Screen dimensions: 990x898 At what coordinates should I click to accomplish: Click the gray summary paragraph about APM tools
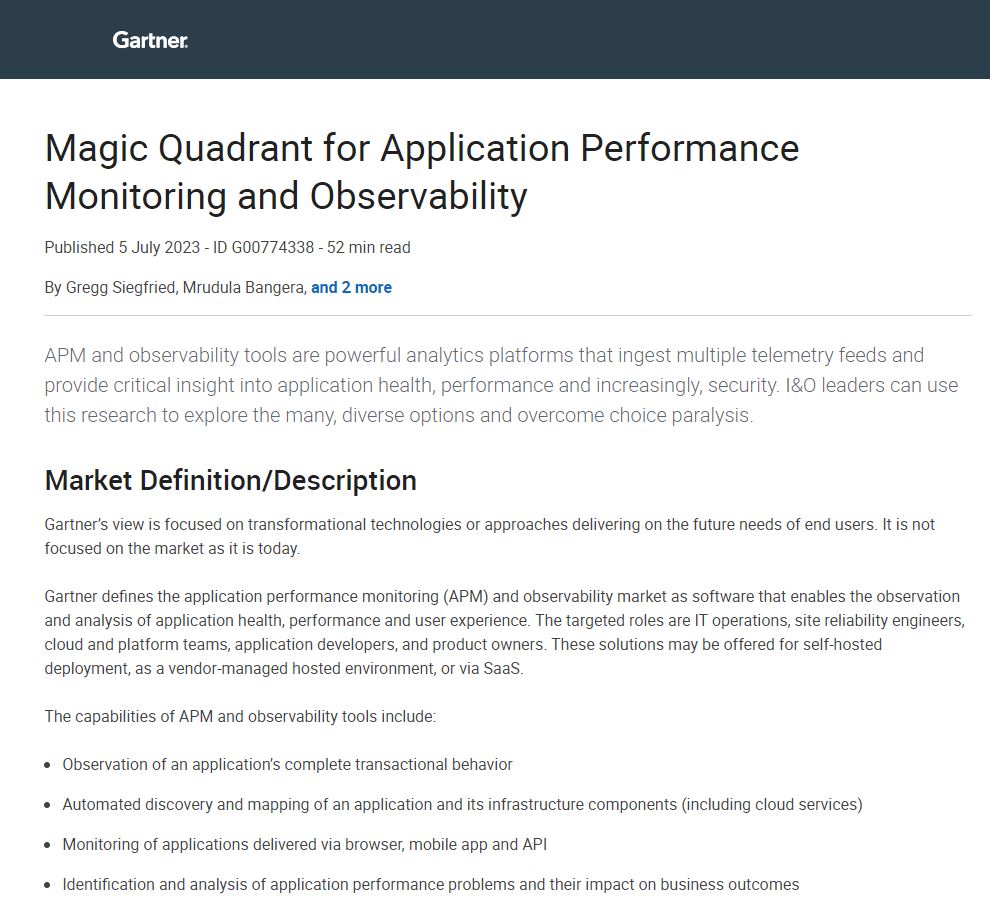tap(500, 385)
